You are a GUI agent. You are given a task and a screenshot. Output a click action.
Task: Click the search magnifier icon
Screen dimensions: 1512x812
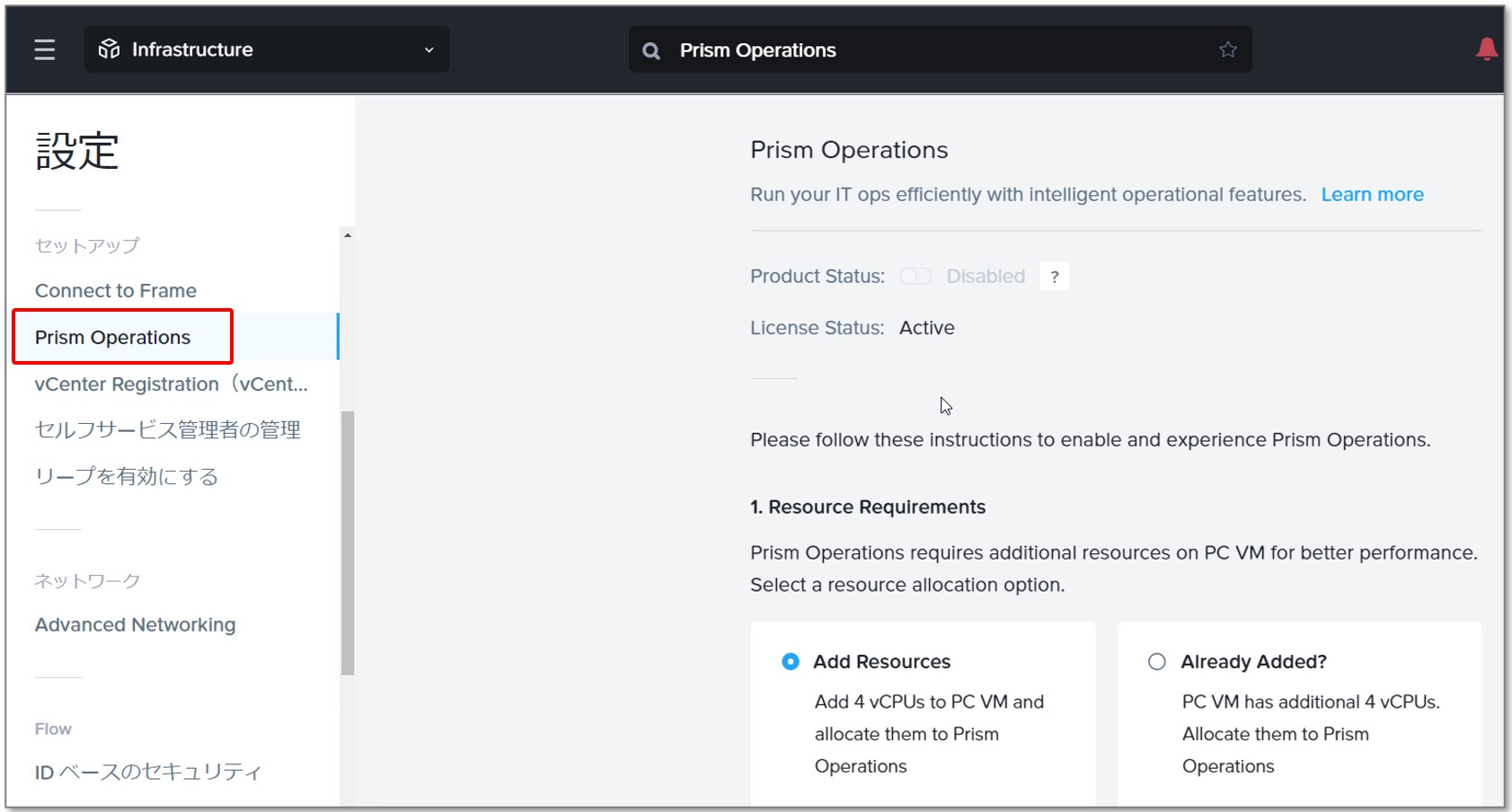(651, 50)
